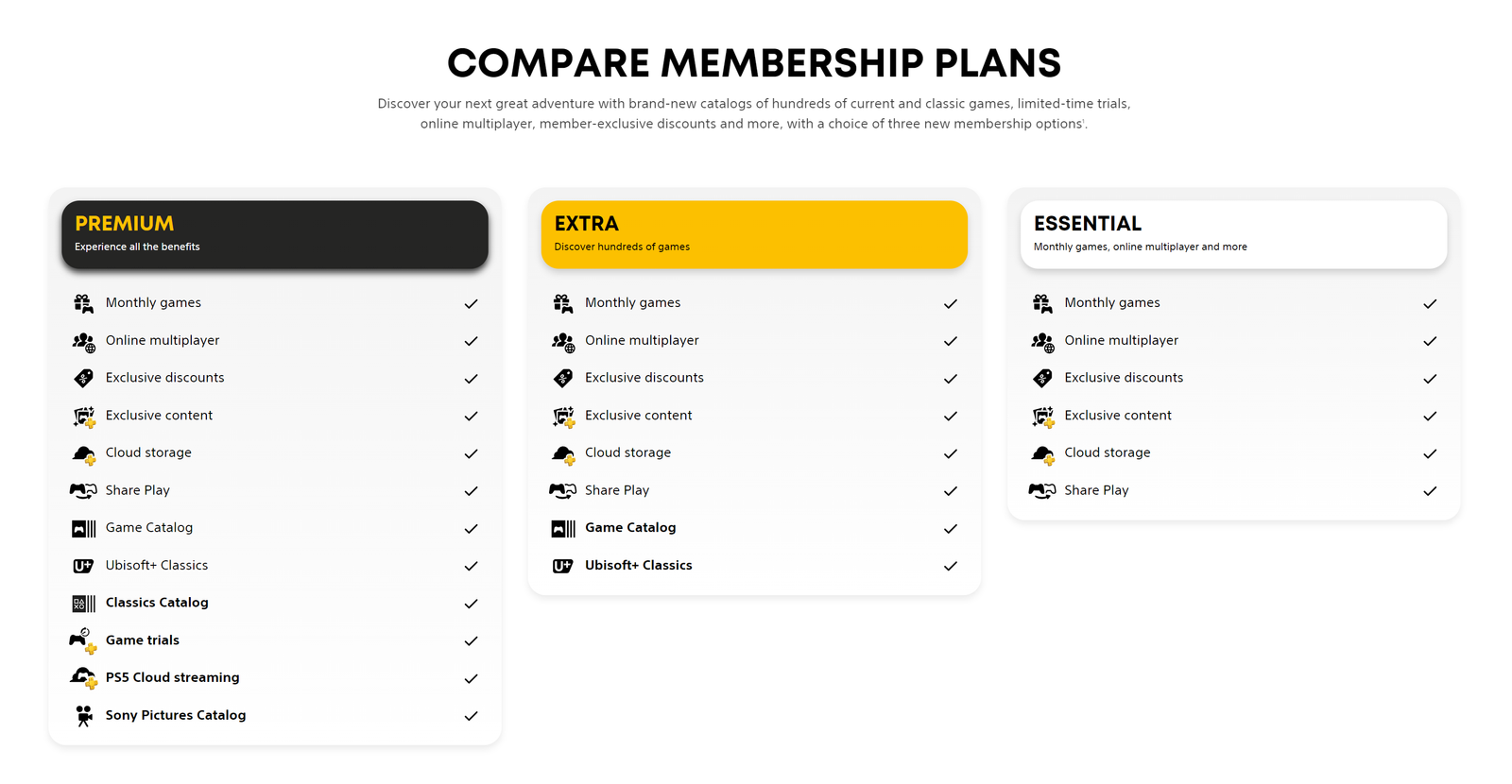Click the Essential Share Play controller icon
1512x784 pixels.
click(x=1042, y=490)
